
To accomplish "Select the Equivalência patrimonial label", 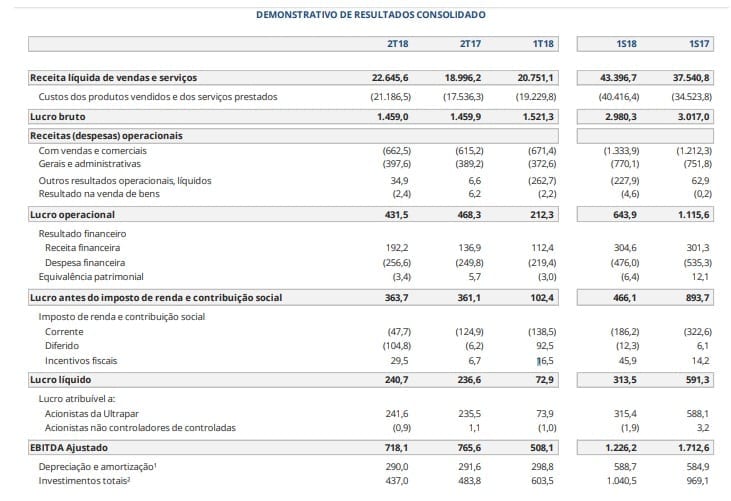I will 91,277.
